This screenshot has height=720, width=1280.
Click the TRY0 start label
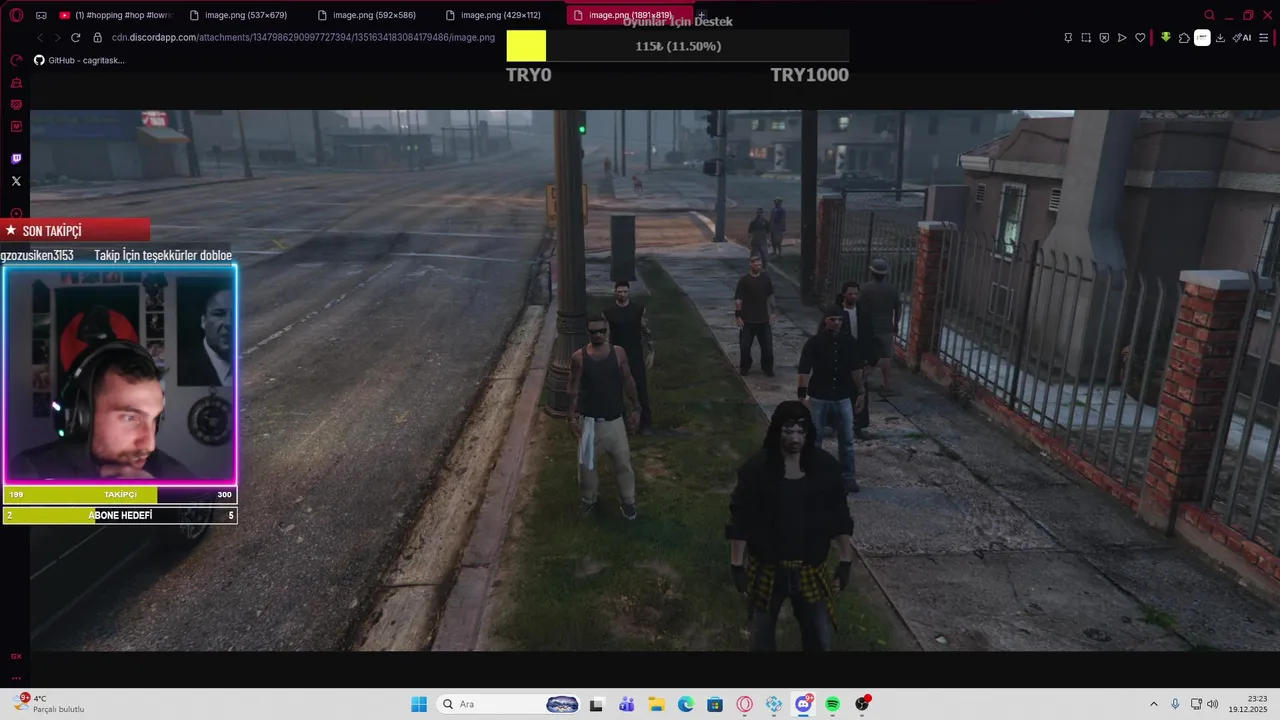(x=528, y=75)
